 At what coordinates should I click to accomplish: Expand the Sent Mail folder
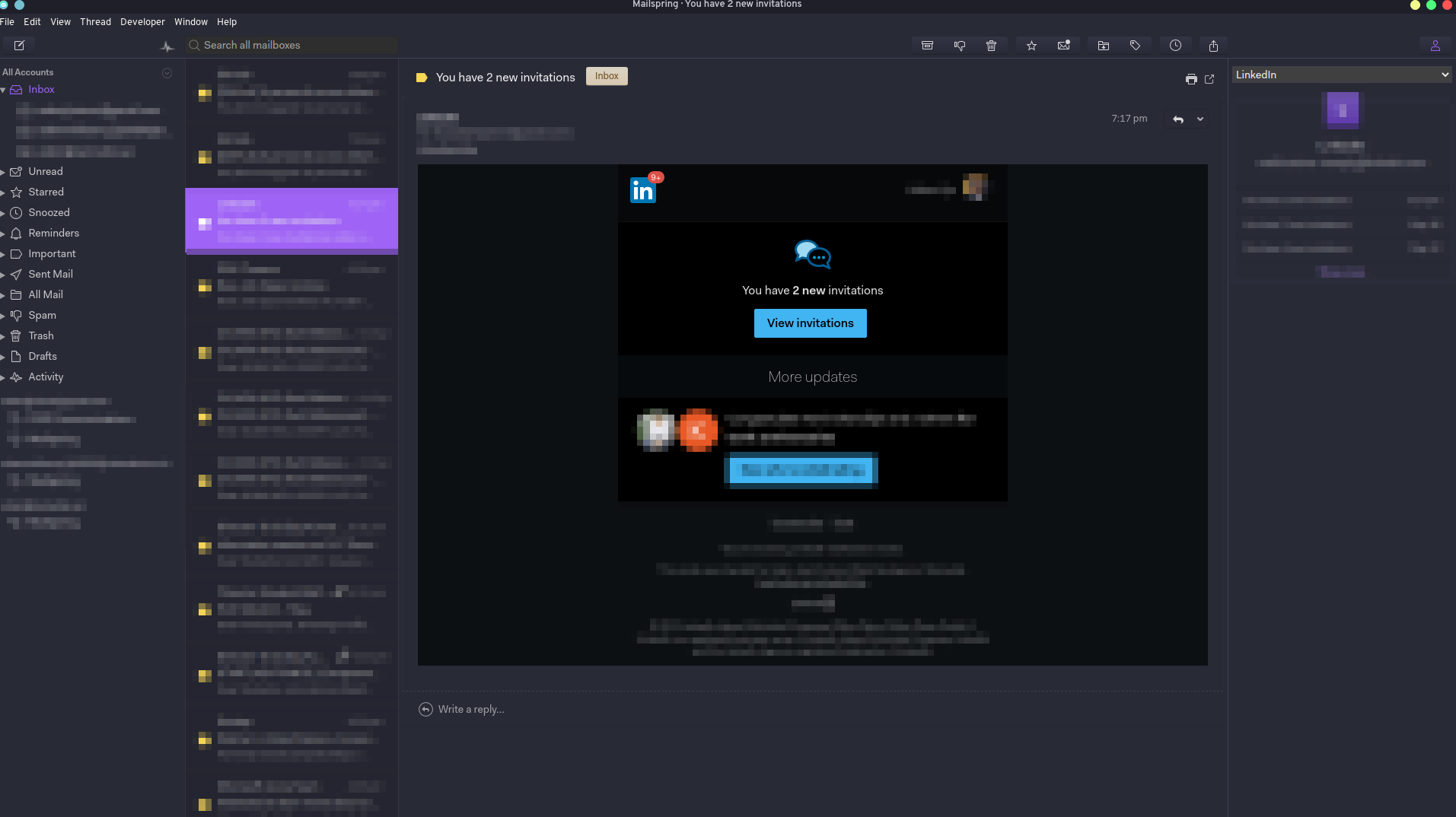click(x=4, y=274)
